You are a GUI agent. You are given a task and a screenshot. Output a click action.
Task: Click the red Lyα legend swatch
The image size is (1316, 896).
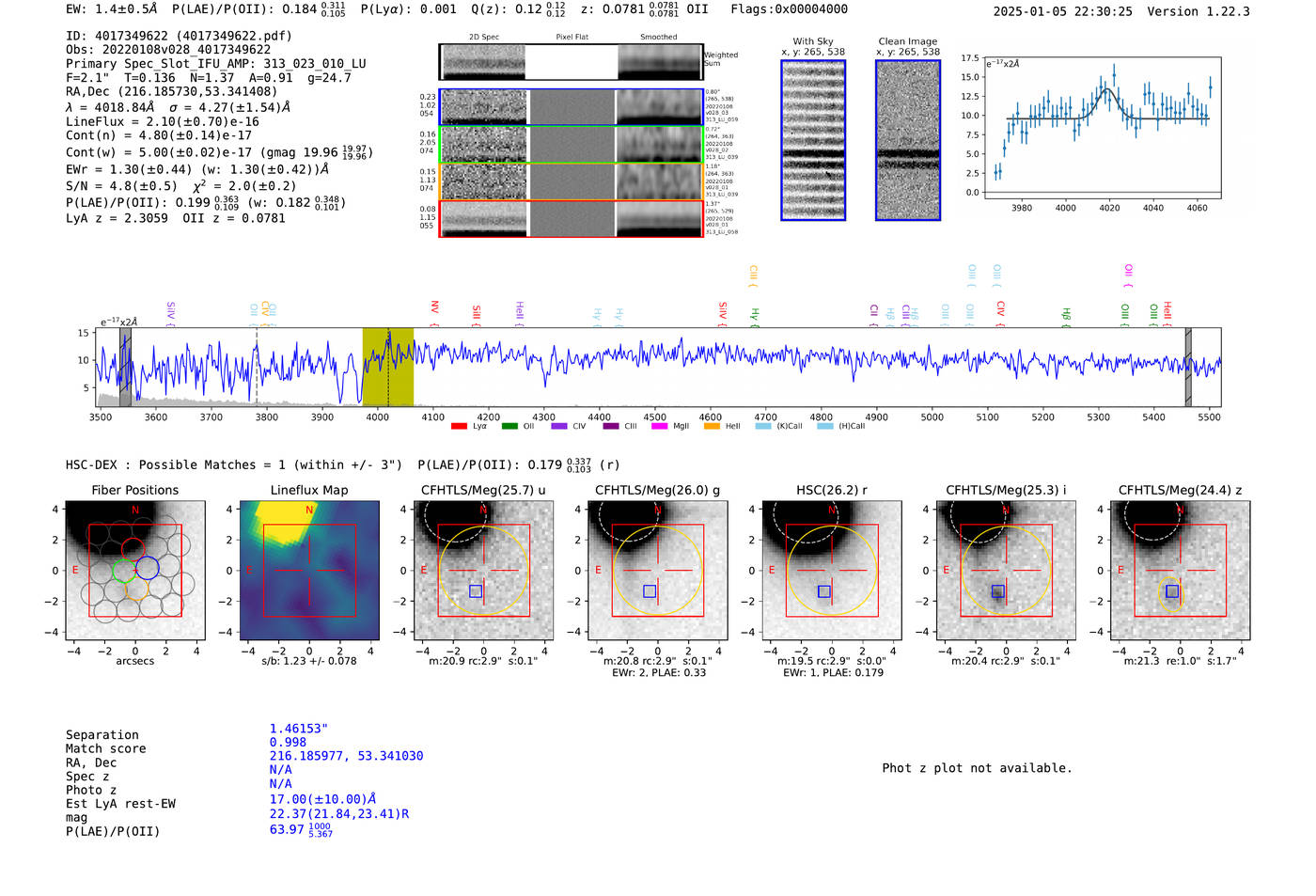coord(459,427)
